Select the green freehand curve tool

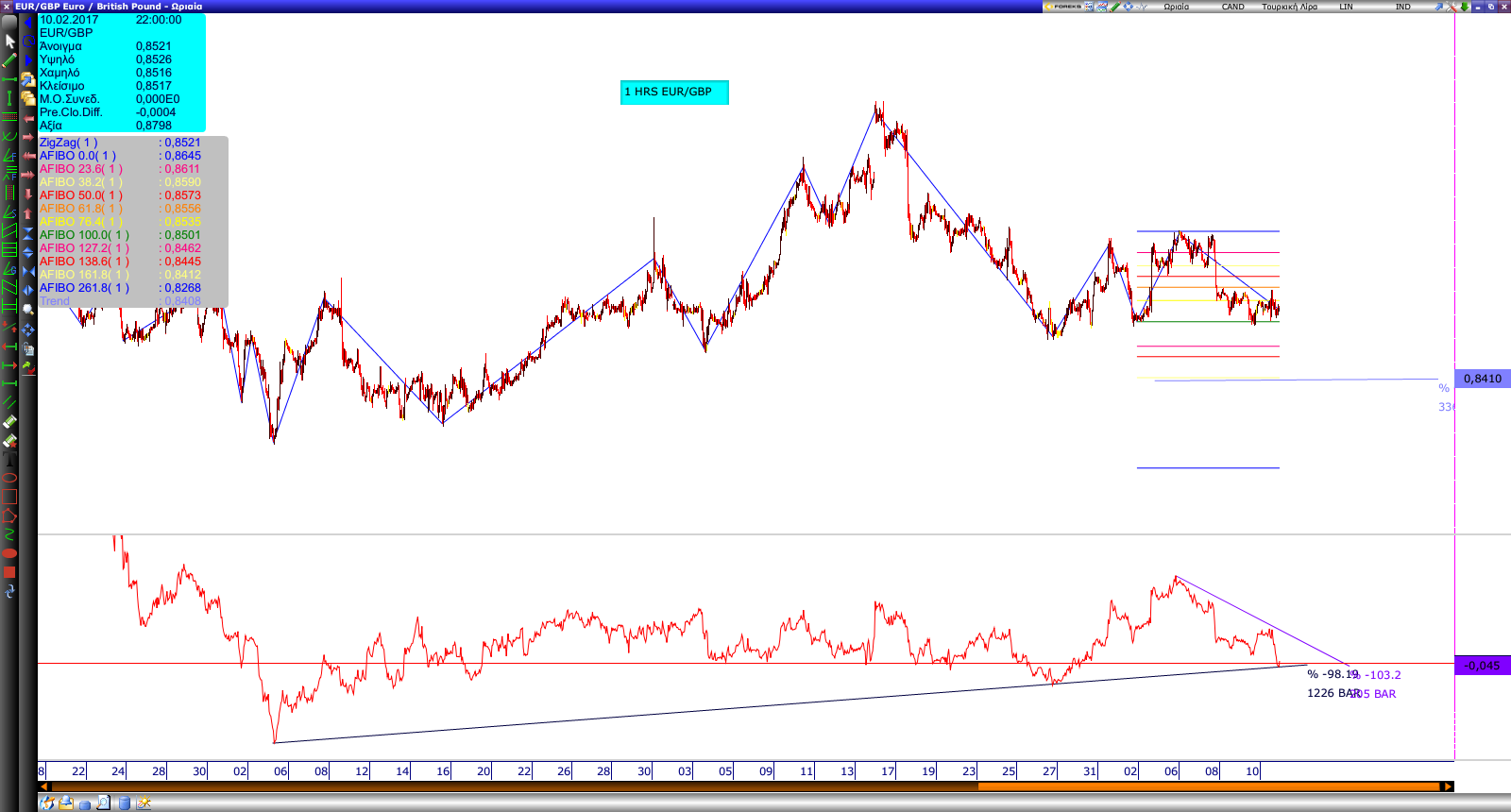coord(9,534)
